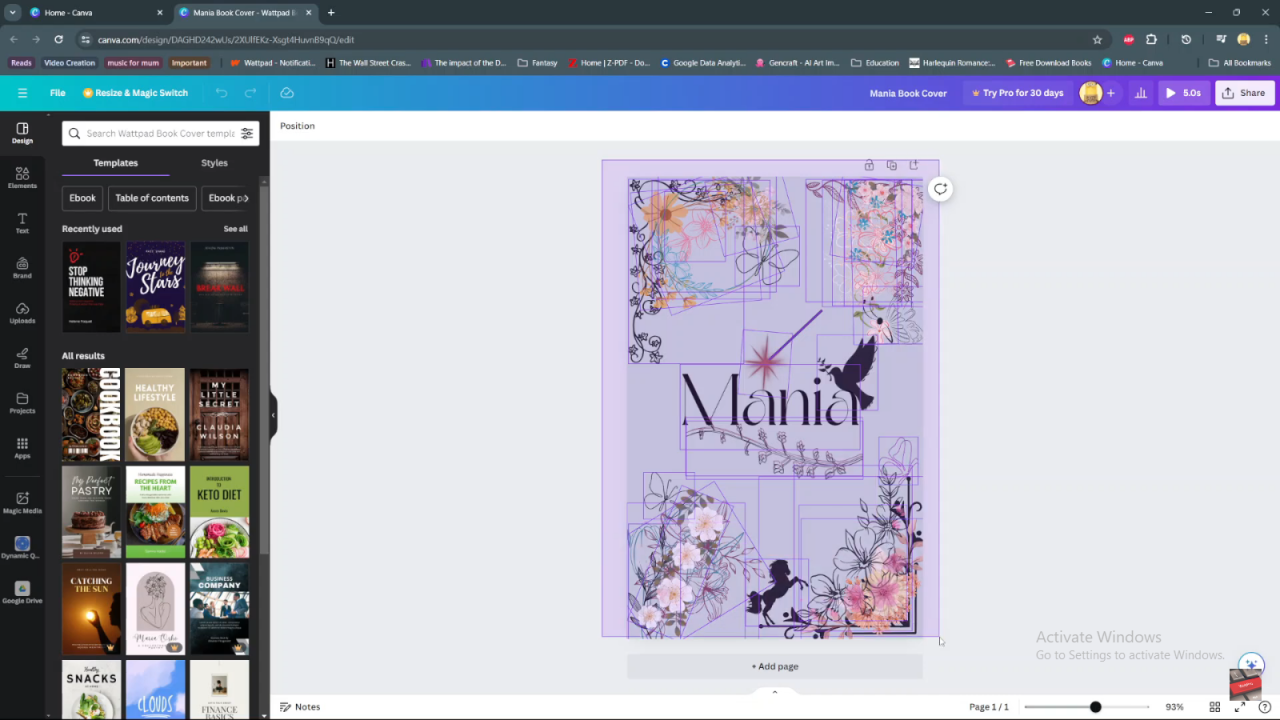This screenshot has height=720, width=1280.
Task: Add a new page via page icon
Action: pos(913,165)
